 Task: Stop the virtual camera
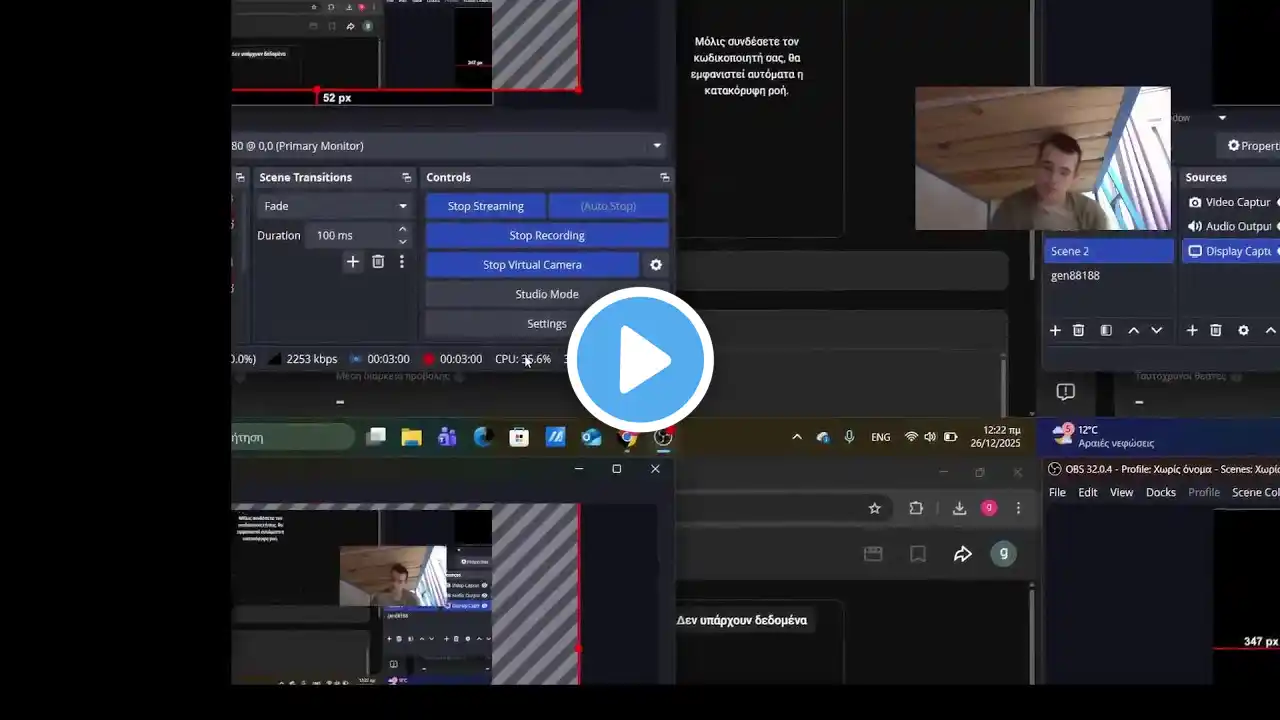[532, 265]
